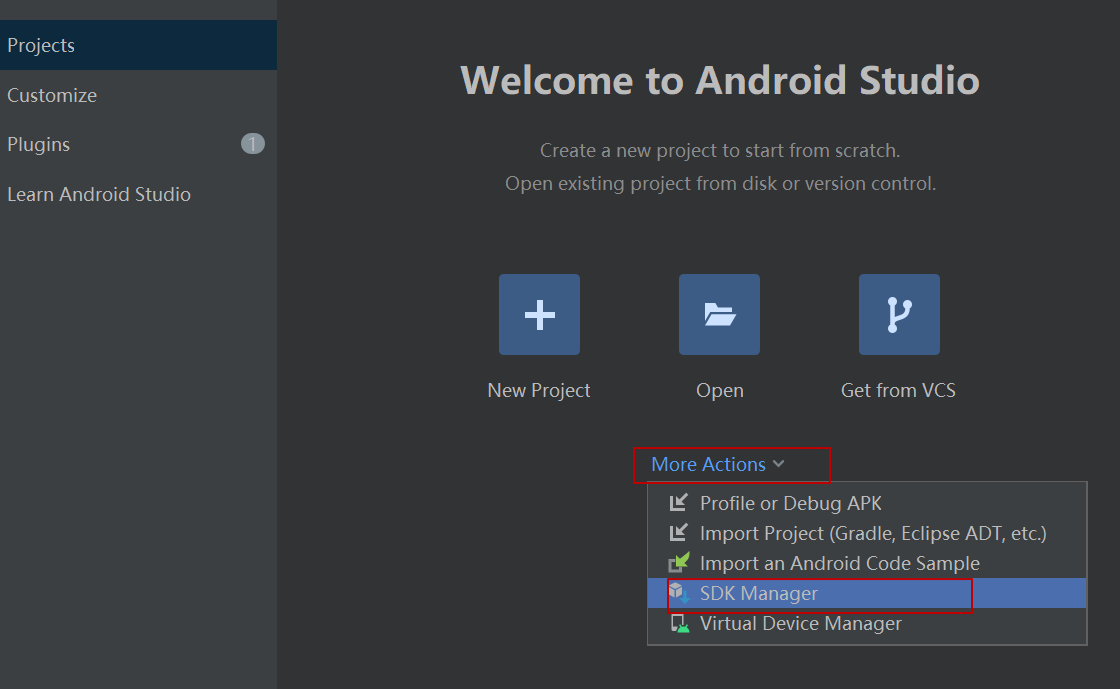Viewport: 1120px width, 689px height.
Task: Click 'Open existing project from disk or version control.'
Action: 720,183
